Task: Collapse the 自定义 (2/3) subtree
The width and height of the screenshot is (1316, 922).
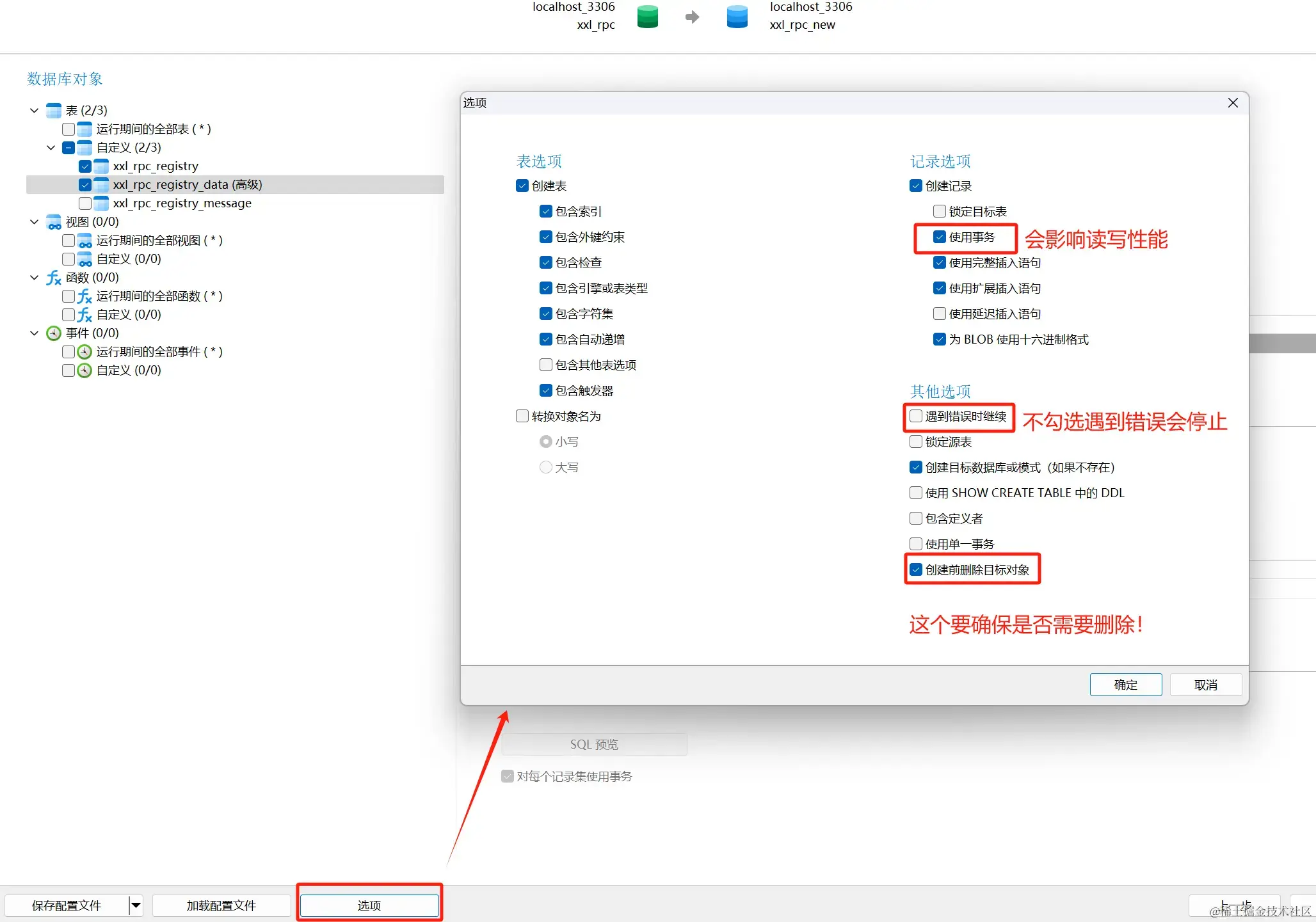Action: 51,148
